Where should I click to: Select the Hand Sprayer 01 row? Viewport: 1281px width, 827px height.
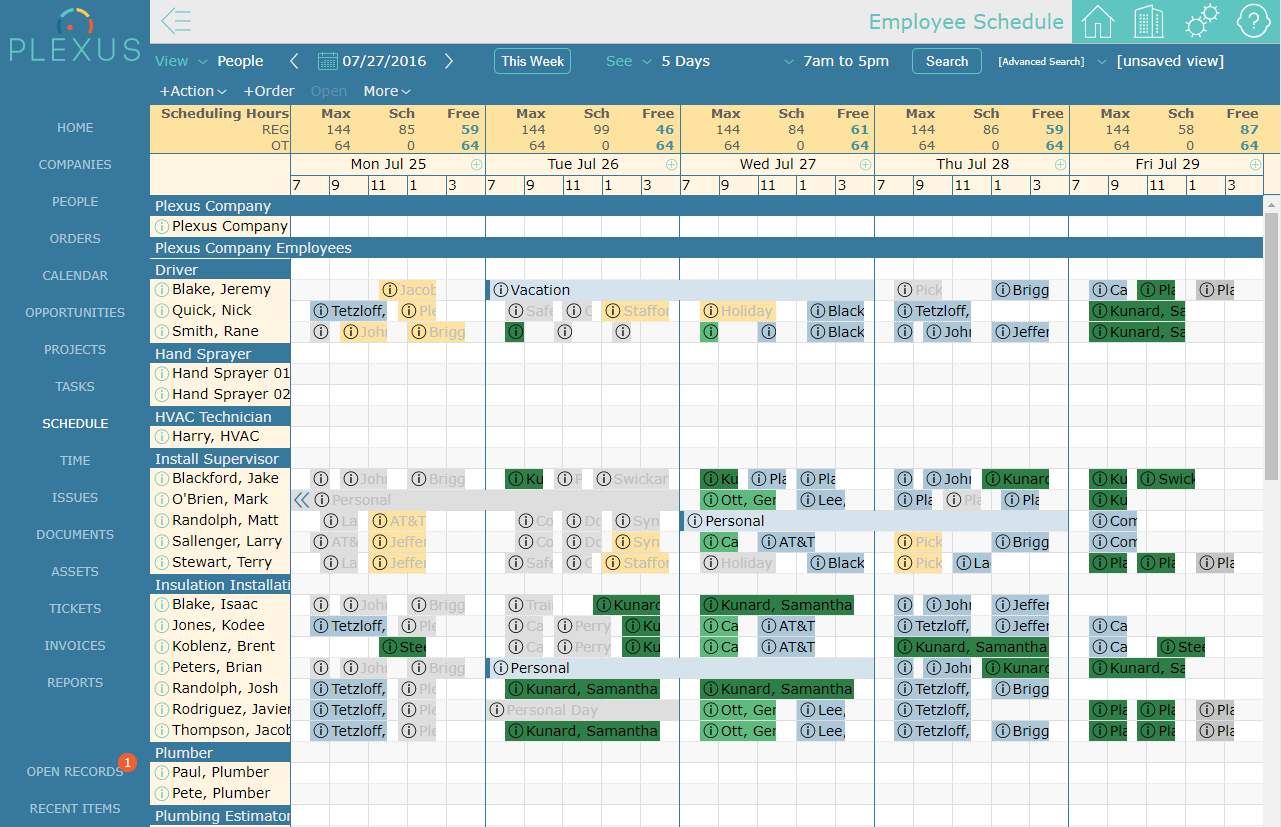(707, 373)
